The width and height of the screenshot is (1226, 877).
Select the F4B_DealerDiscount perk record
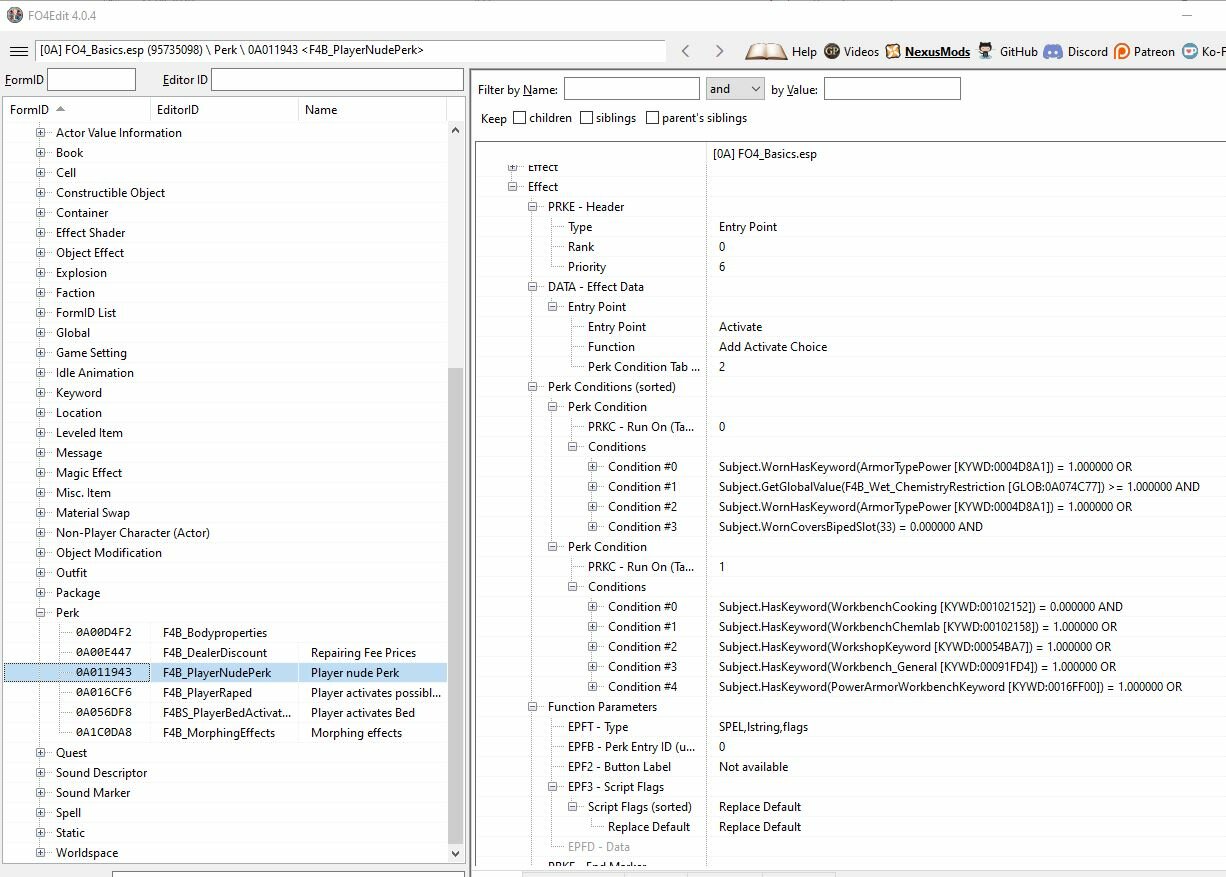click(214, 653)
